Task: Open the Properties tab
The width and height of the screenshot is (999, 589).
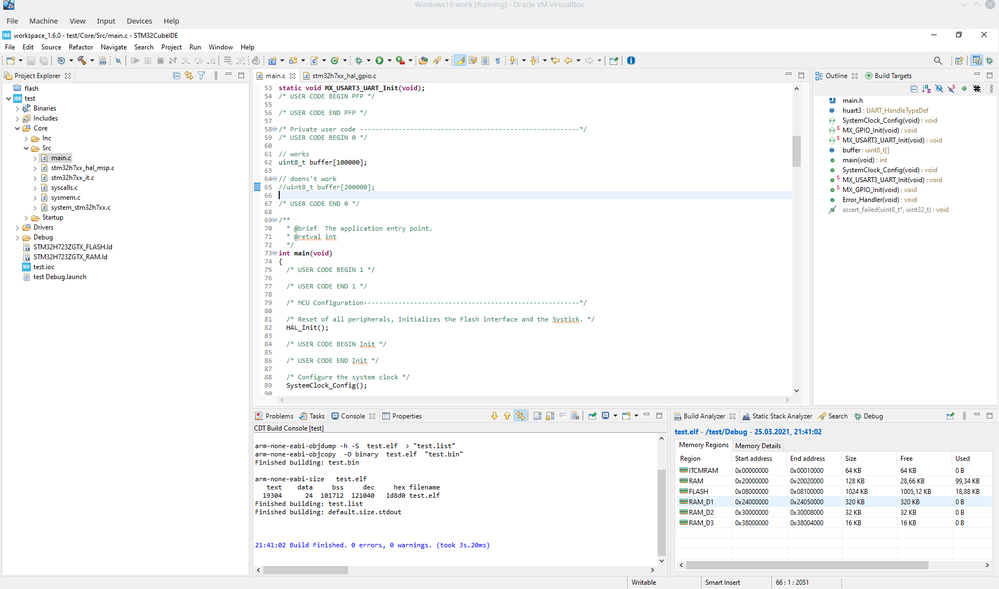Action: (401, 416)
